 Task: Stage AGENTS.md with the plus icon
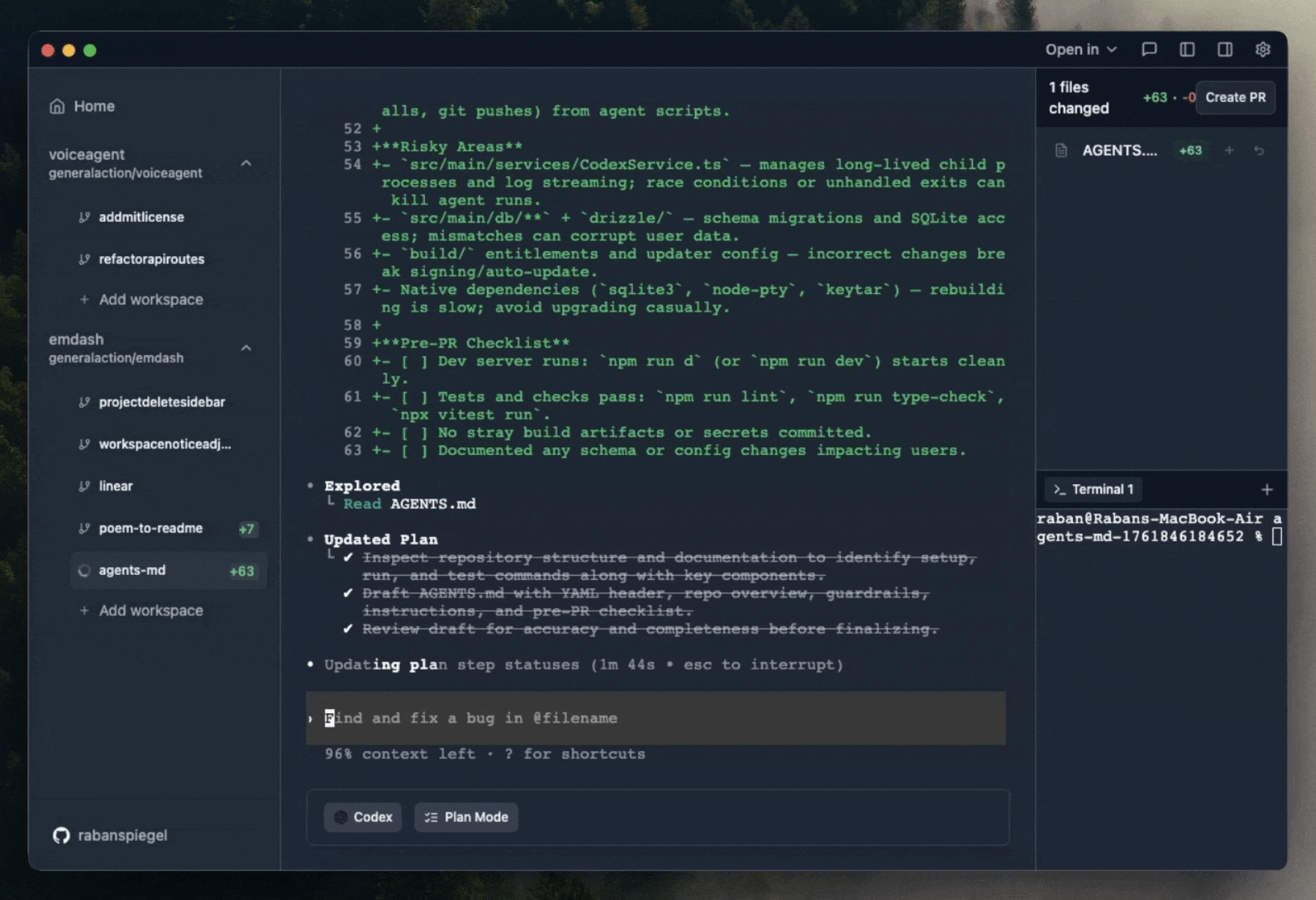coord(1229,150)
